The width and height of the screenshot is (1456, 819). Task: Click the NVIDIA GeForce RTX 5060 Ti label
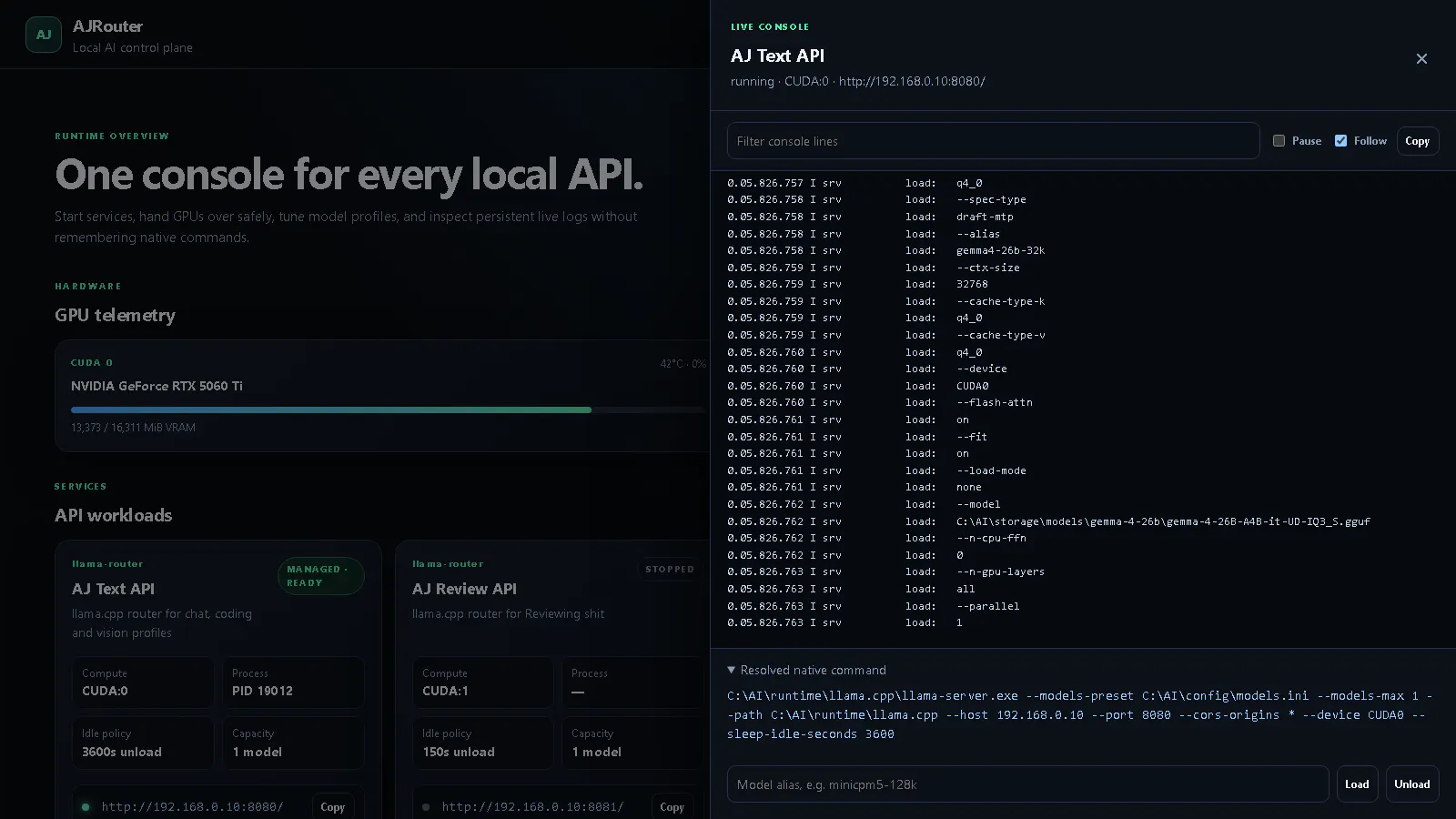[157, 386]
